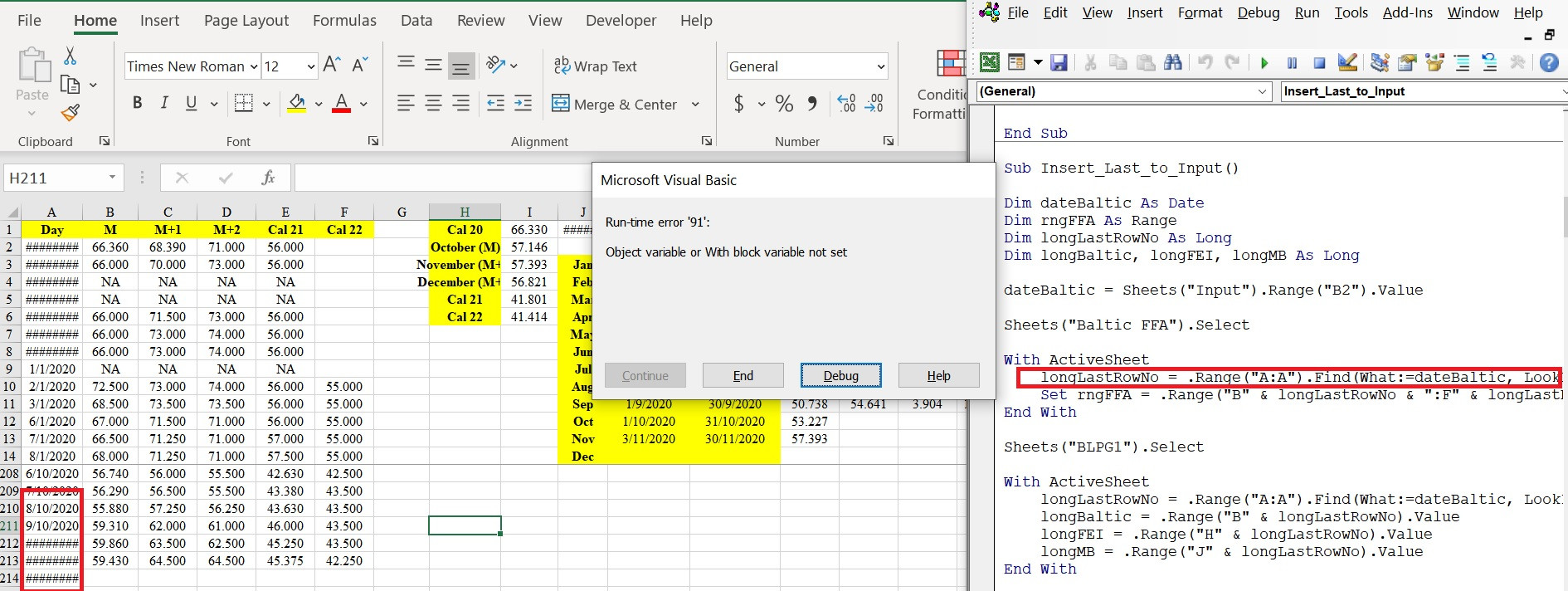Open the Developer ribbon tab
The width and height of the screenshot is (1568, 591).
pos(621,21)
